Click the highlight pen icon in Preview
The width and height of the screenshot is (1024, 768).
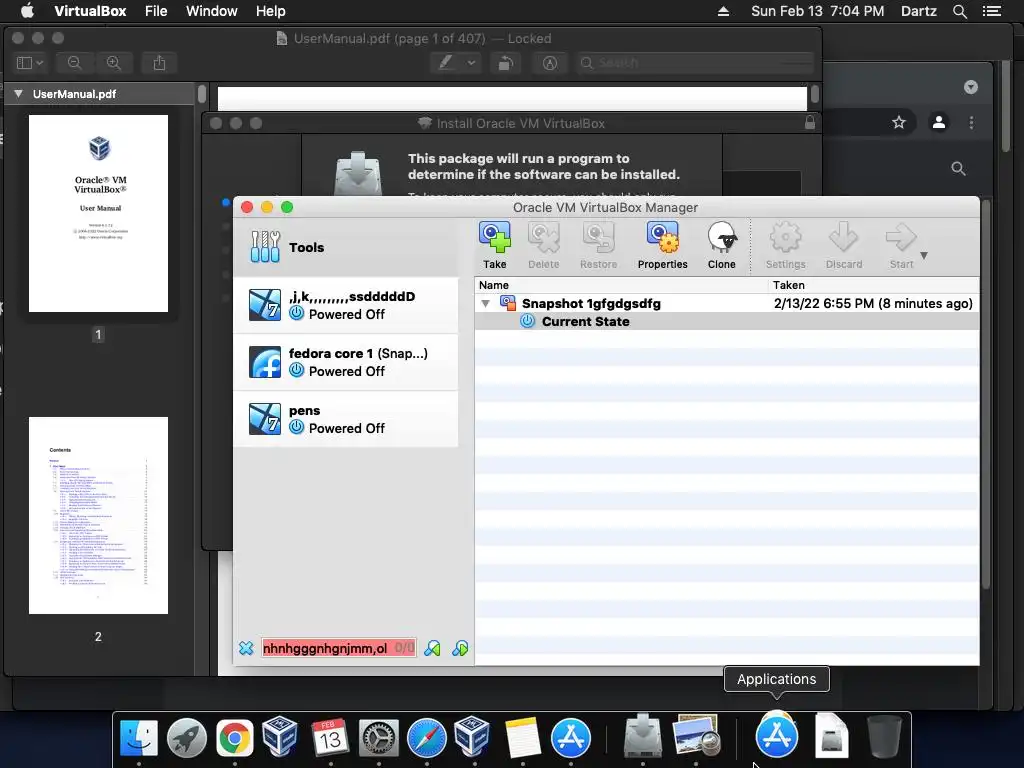(x=446, y=63)
